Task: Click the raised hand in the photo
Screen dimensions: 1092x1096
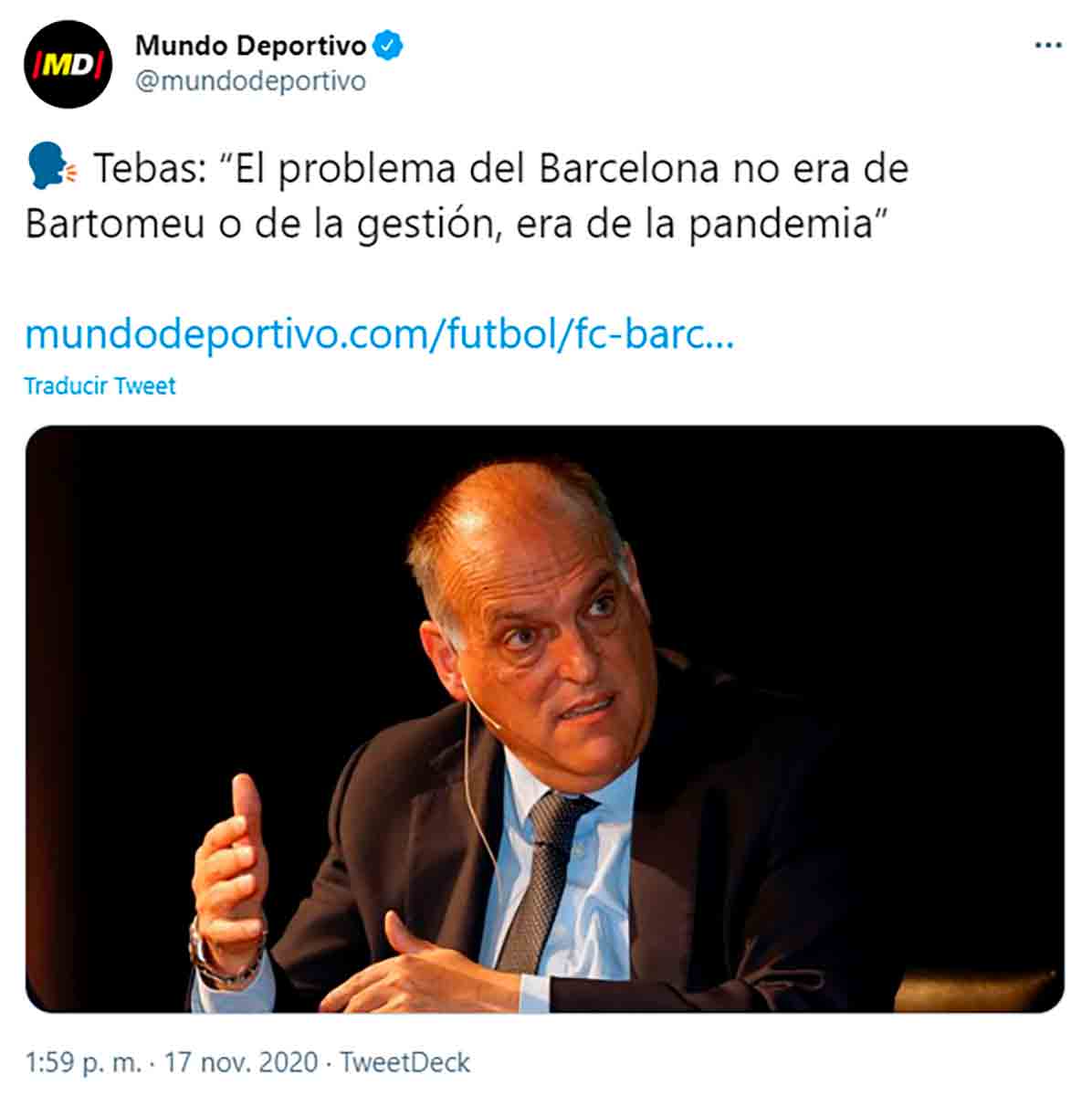Action: (229, 868)
